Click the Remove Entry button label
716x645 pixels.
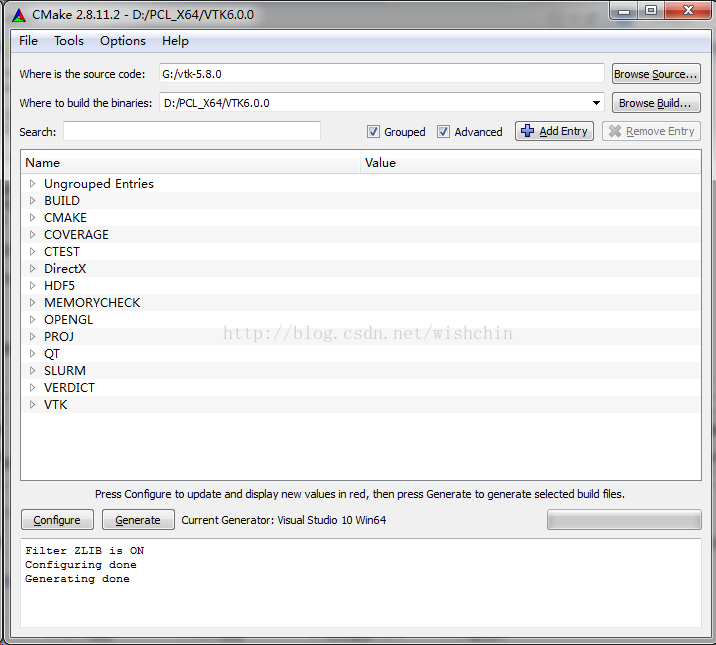pos(660,131)
